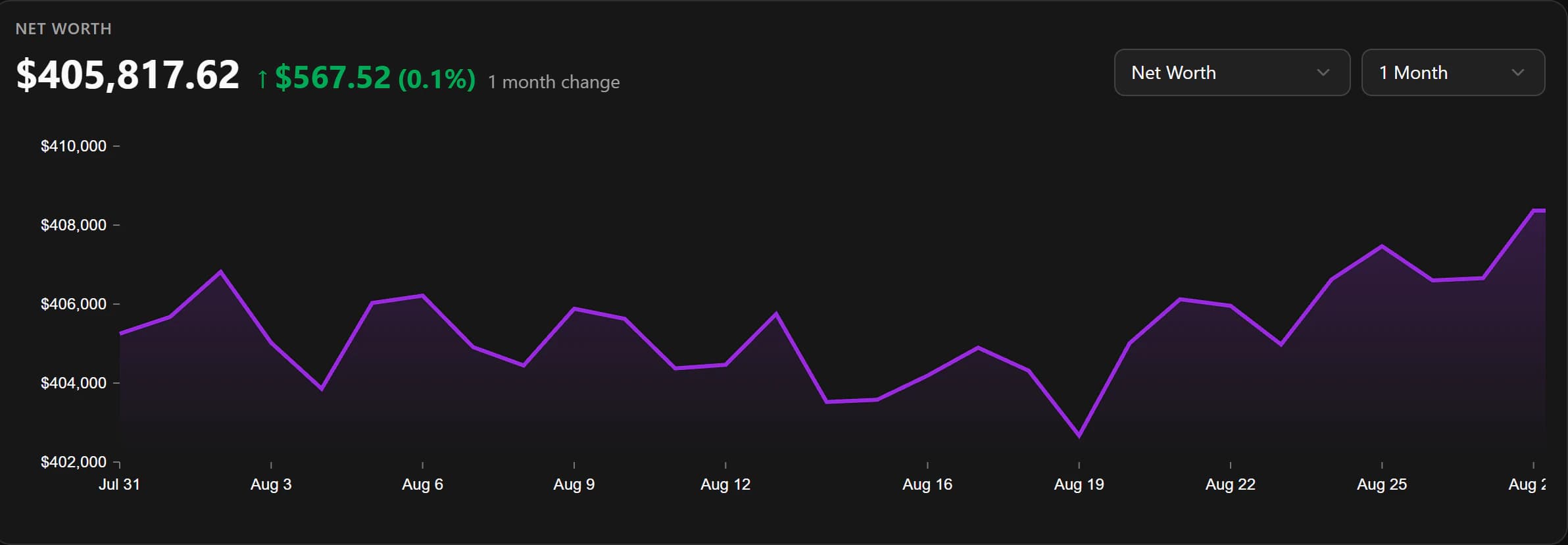
Task: Click the Aug 22 x-axis label
Action: pos(1231,484)
